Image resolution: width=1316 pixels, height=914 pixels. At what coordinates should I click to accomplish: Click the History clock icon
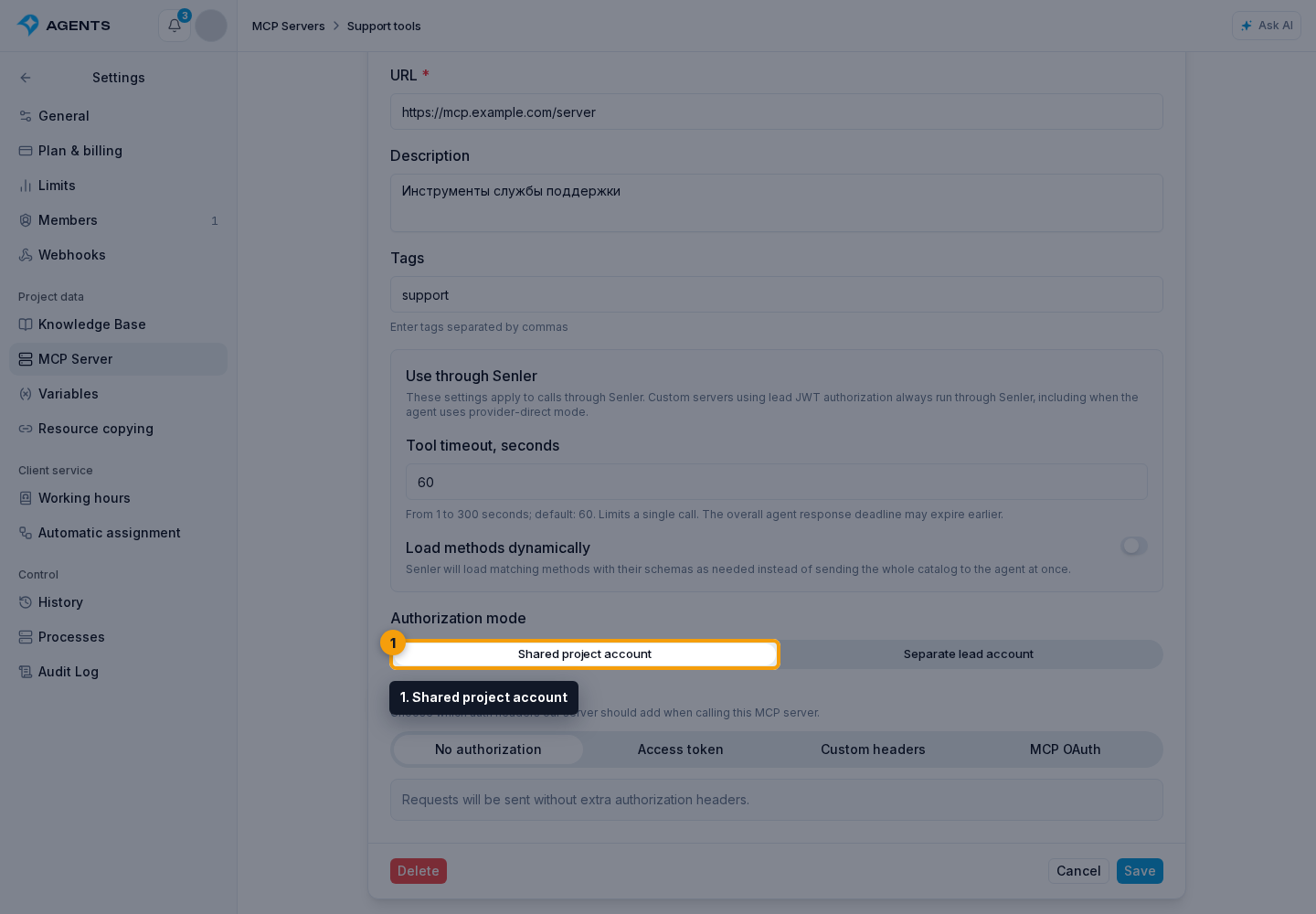26,602
